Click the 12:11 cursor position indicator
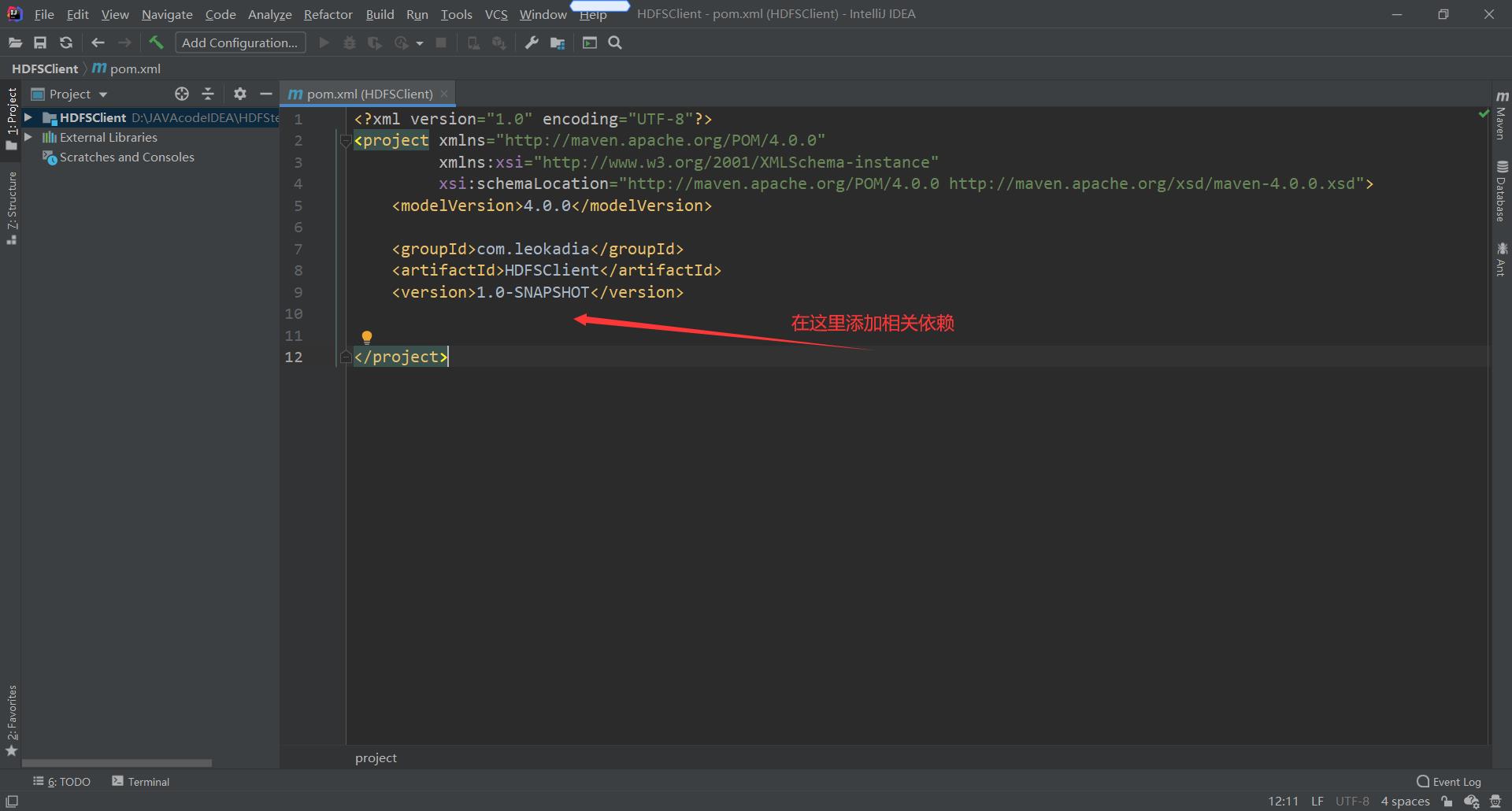The image size is (1512, 811). click(1283, 801)
